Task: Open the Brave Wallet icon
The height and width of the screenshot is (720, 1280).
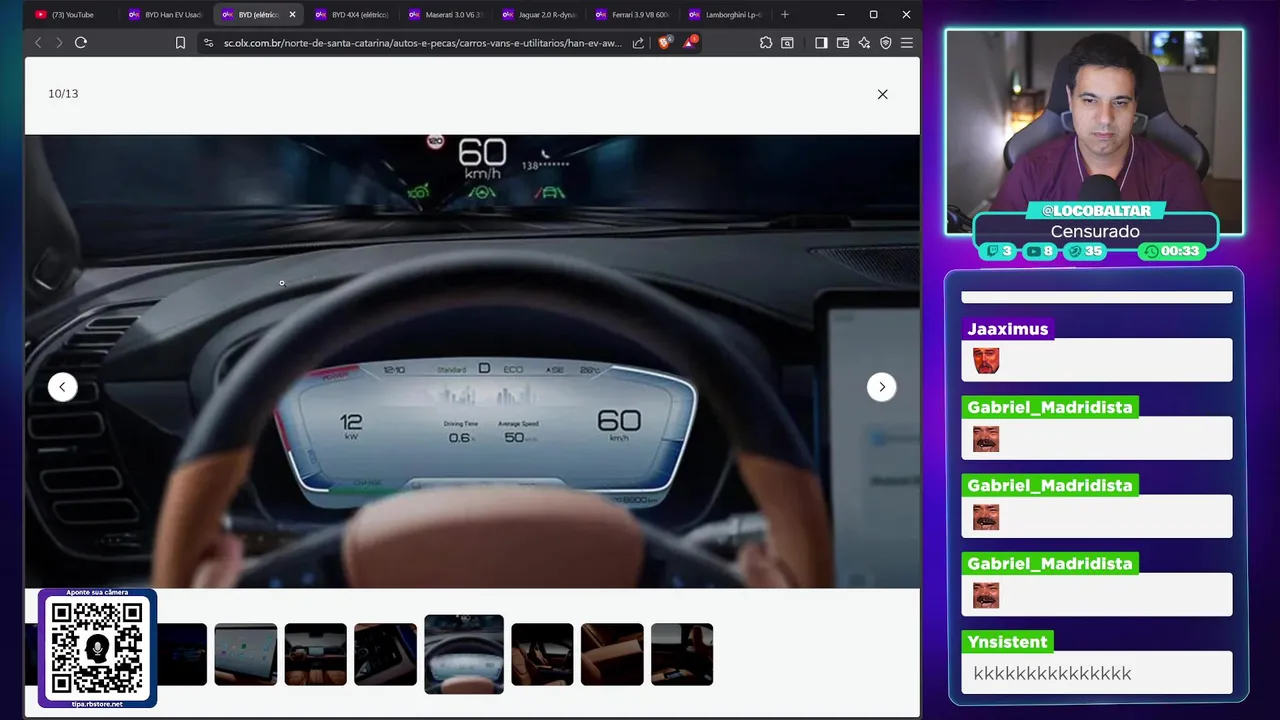Action: coord(843,43)
